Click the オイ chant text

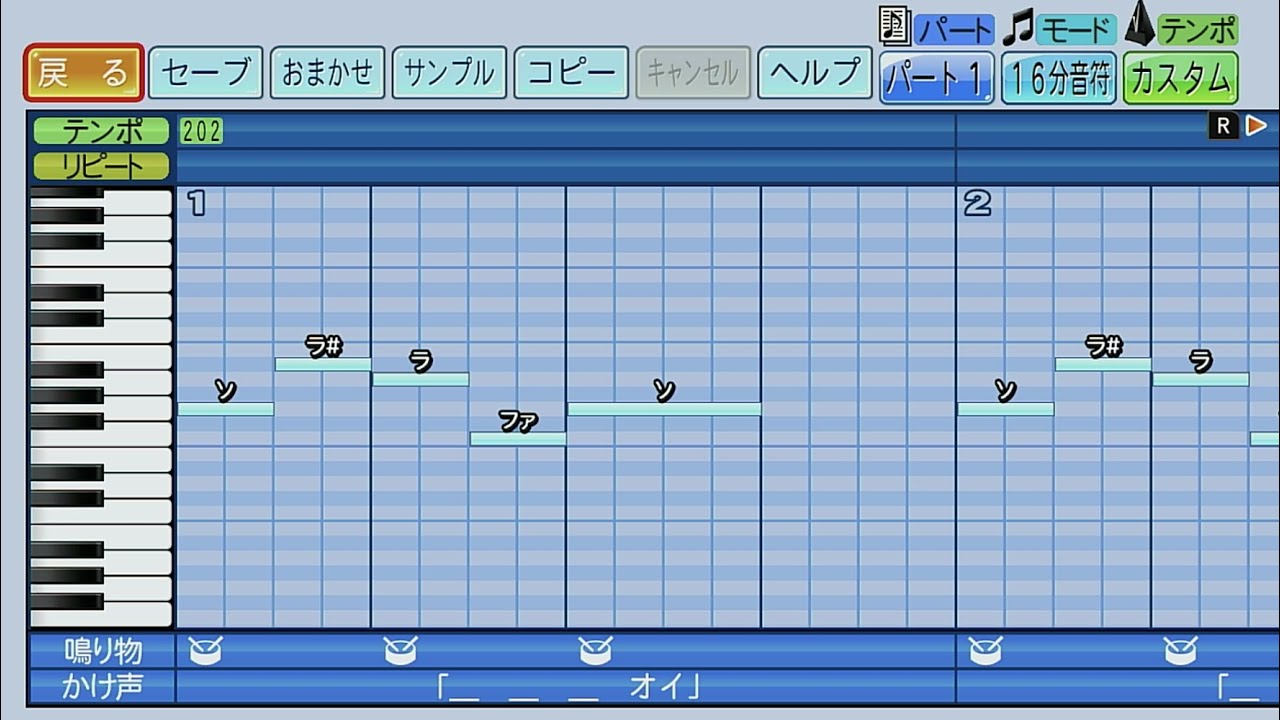[x=657, y=686]
